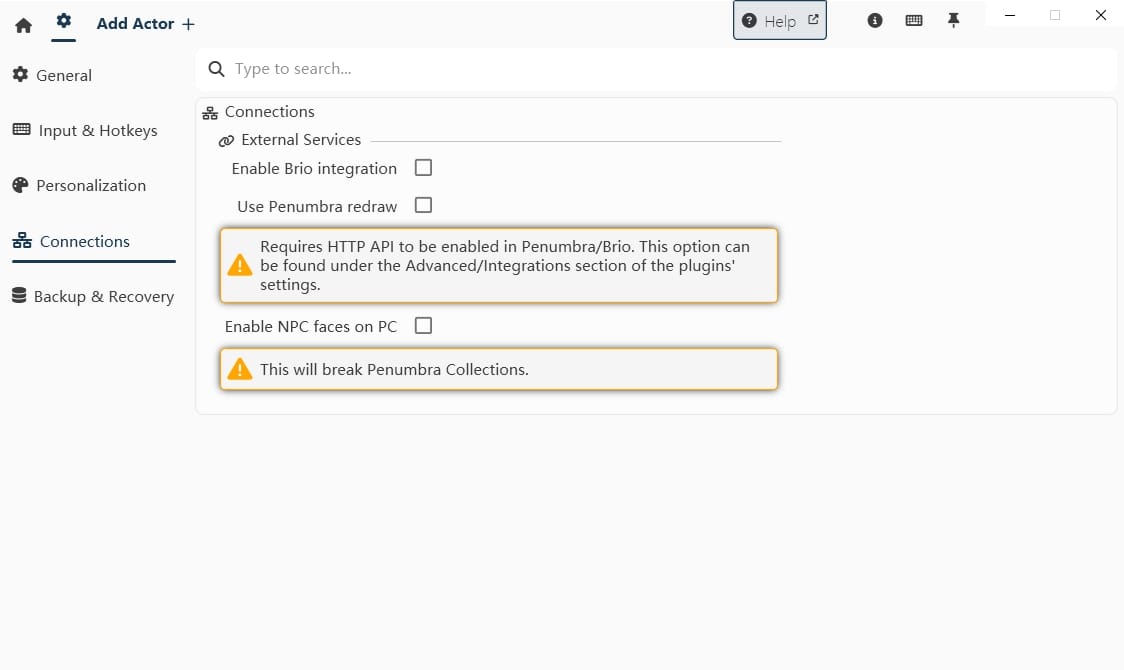Open the keyboard shortcuts icon
1124x670 pixels.
pos(913,20)
